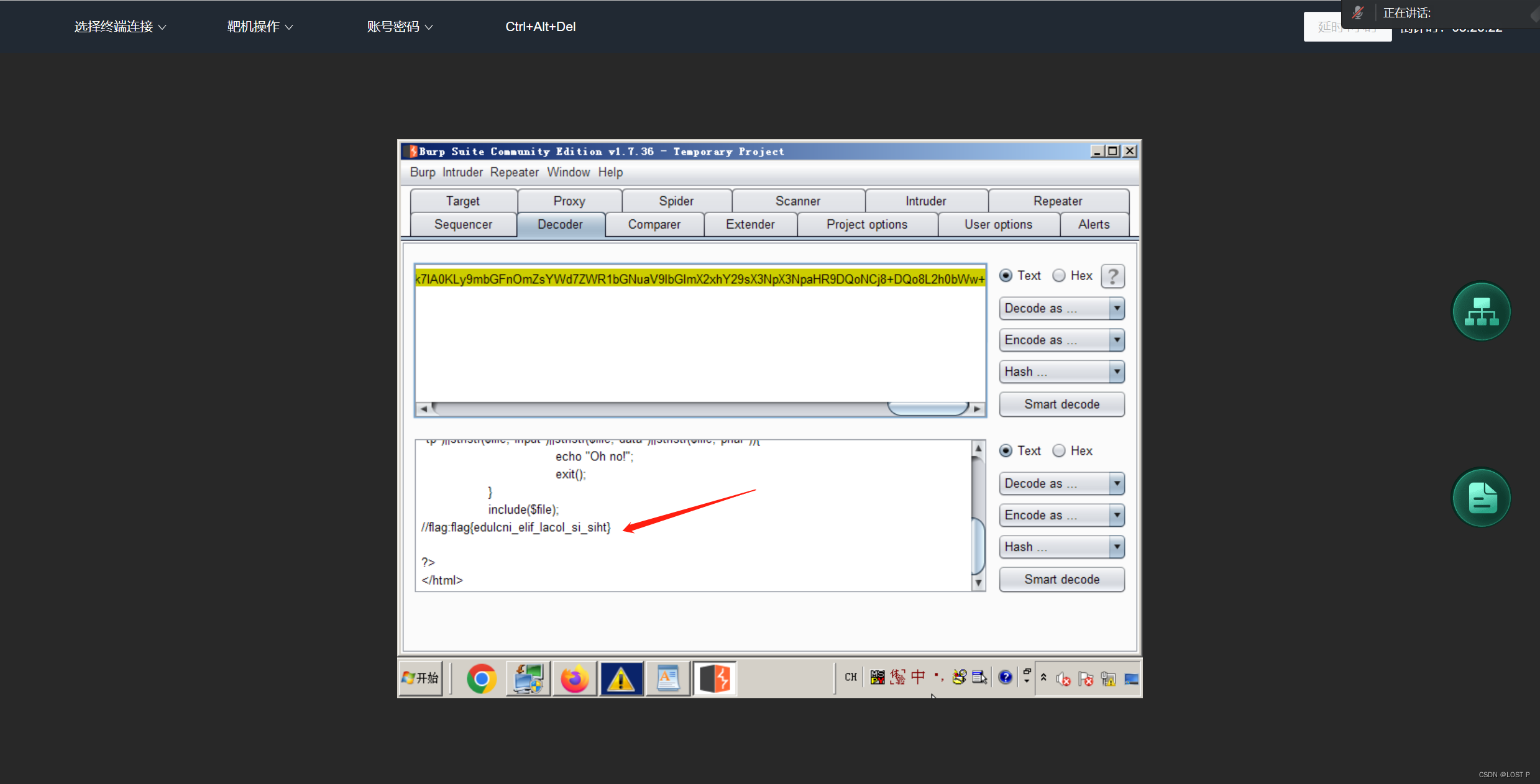
Task: Click the Burp Suite title bar logo
Action: (x=412, y=151)
